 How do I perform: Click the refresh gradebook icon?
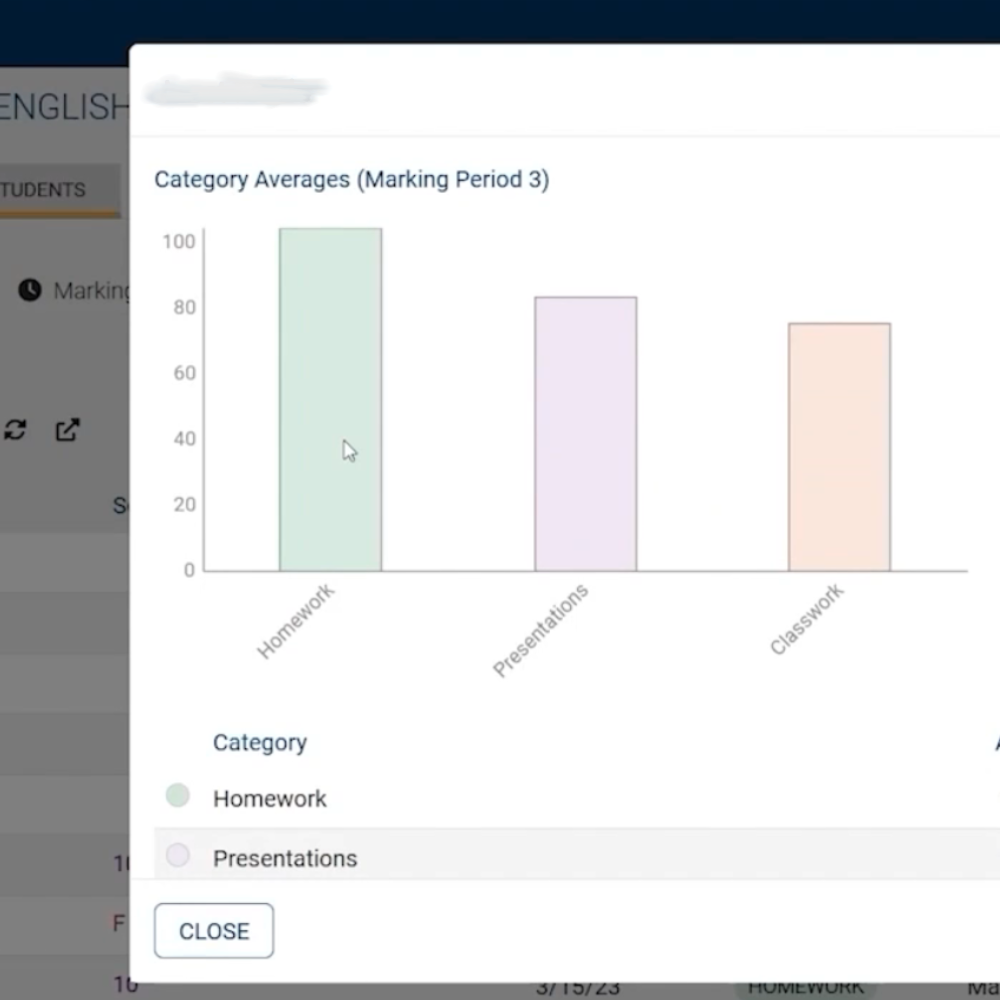coord(15,429)
